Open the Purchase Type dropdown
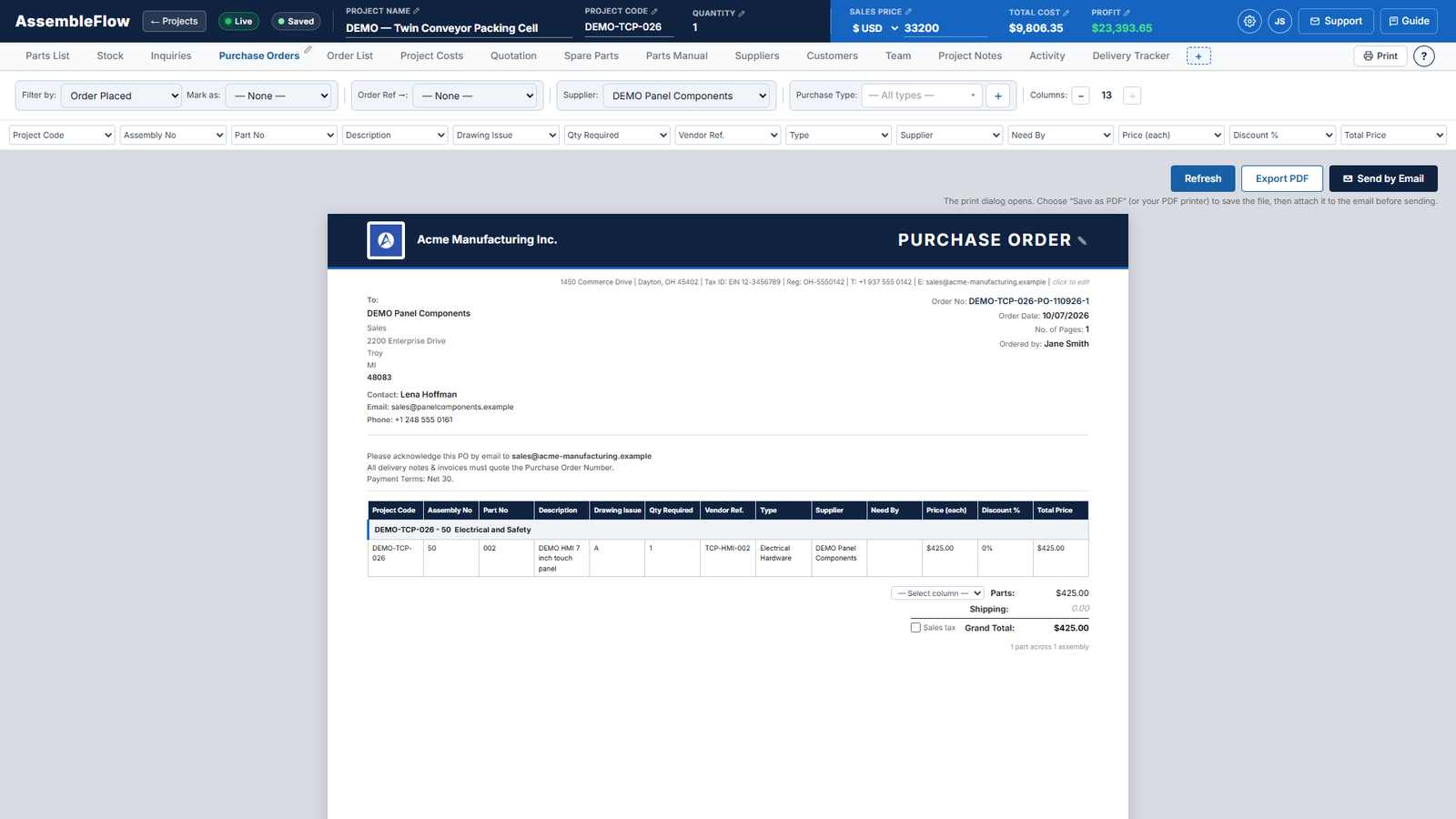The width and height of the screenshot is (1456, 819). [x=922, y=96]
